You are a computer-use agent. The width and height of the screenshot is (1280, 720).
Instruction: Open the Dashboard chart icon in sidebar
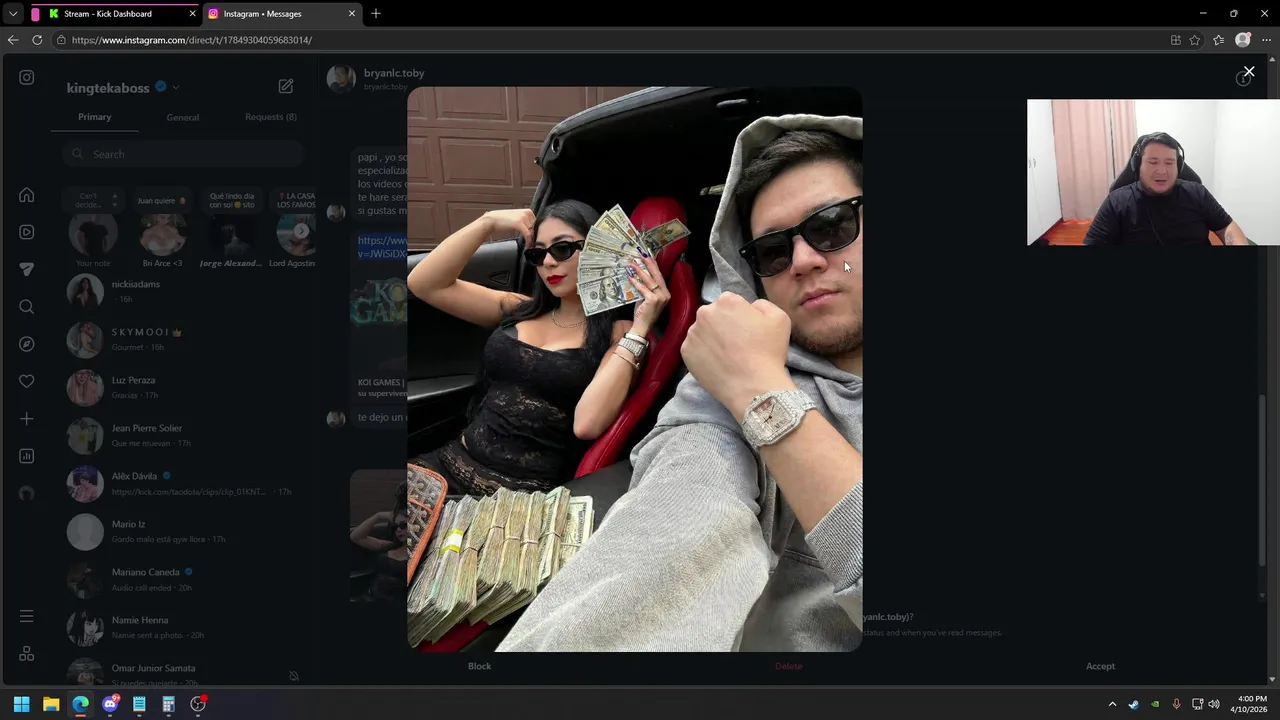pyautogui.click(x=27, y=456)
